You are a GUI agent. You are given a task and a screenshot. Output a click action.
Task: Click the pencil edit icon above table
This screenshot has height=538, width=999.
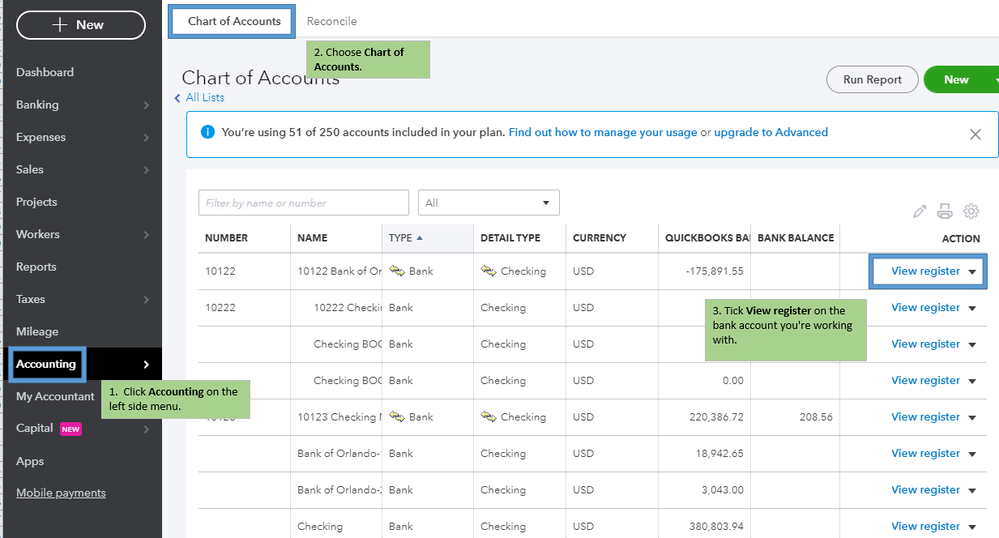(920, 211)
